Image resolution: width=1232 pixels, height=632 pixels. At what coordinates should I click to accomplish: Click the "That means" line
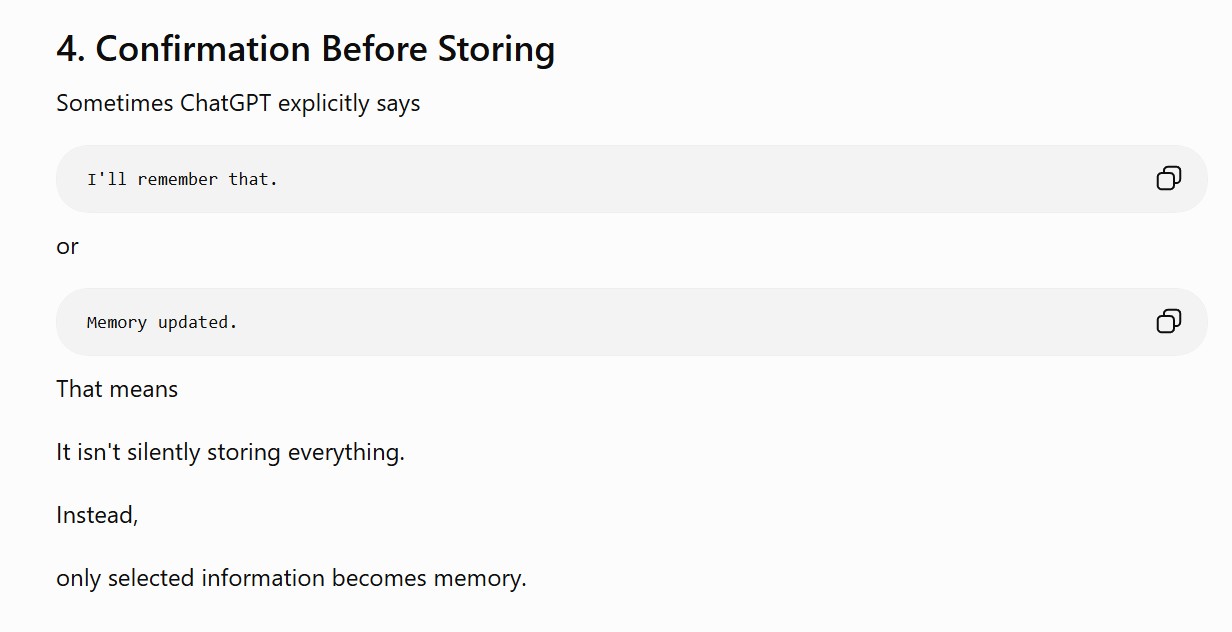[117, 389]
